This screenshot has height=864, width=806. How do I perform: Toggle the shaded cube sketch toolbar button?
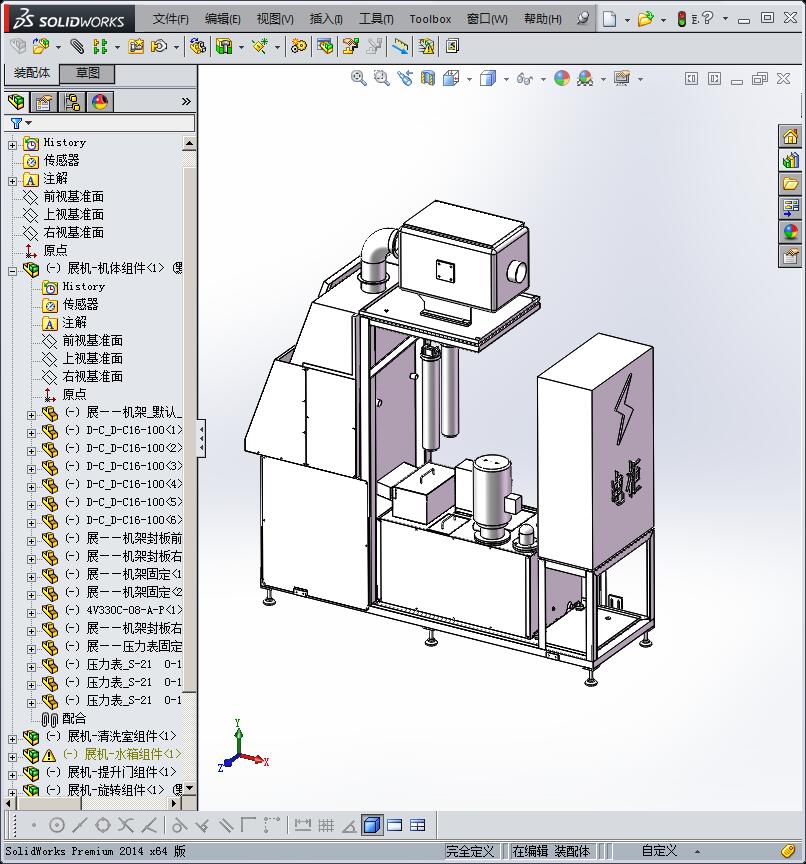click(372, 825)
